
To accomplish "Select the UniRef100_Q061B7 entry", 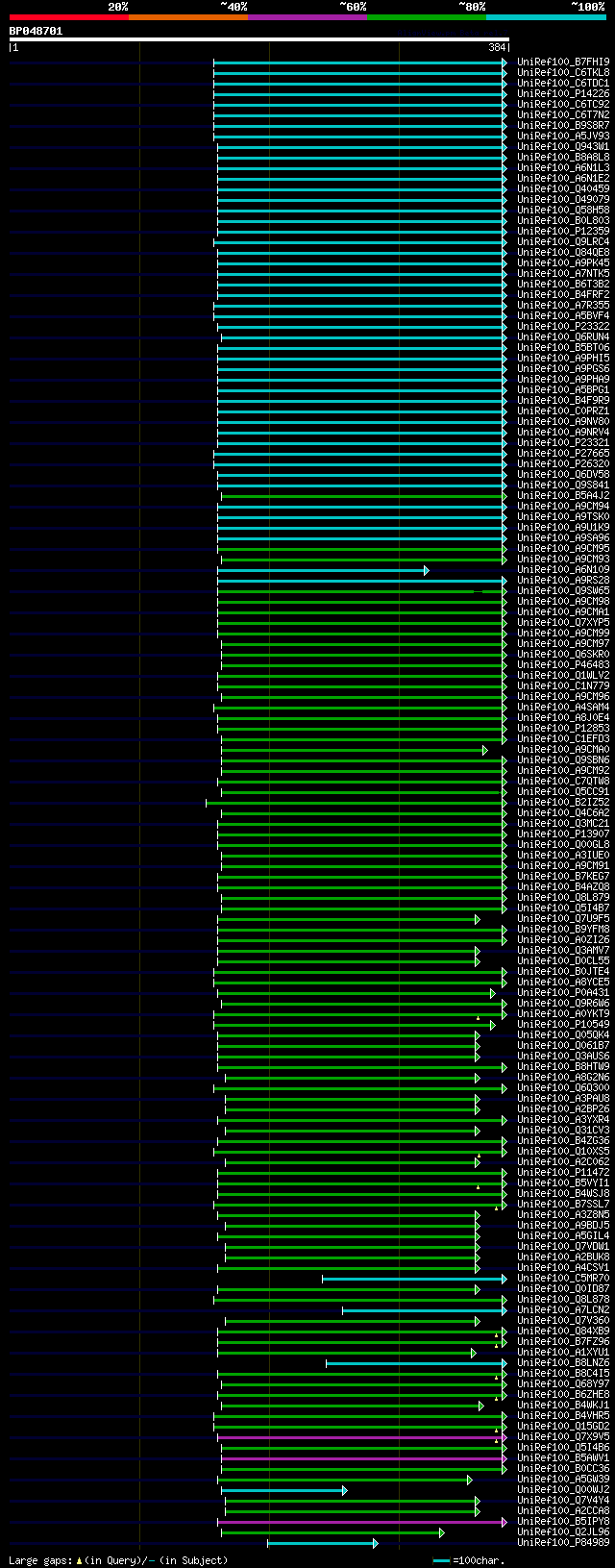I will [563, 1045].
